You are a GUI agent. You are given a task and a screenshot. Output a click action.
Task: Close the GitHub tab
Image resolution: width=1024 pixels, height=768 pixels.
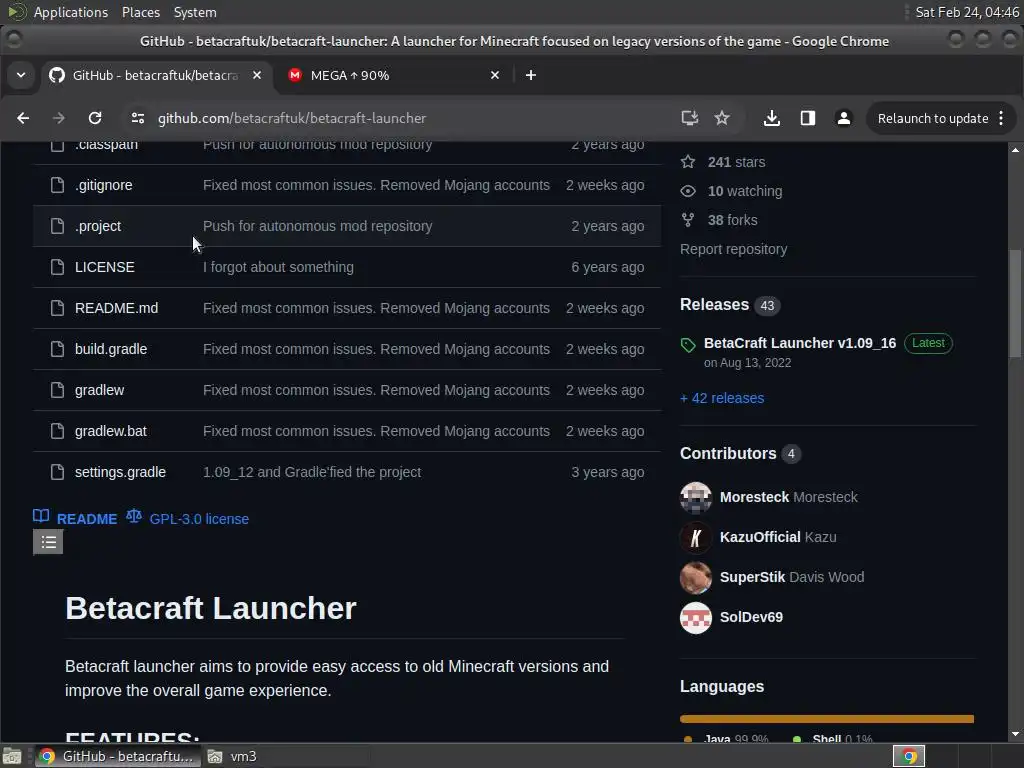(257, 75)
